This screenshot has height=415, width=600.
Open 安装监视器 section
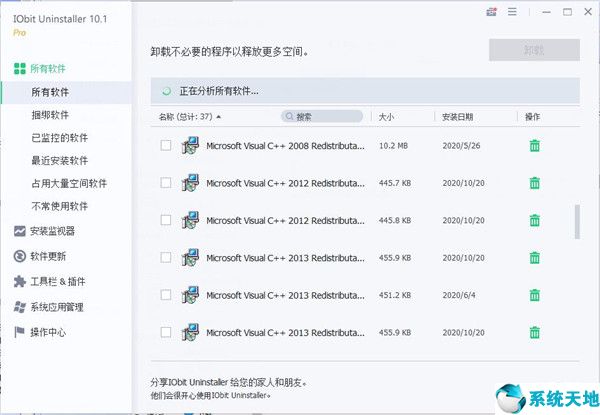52,231
